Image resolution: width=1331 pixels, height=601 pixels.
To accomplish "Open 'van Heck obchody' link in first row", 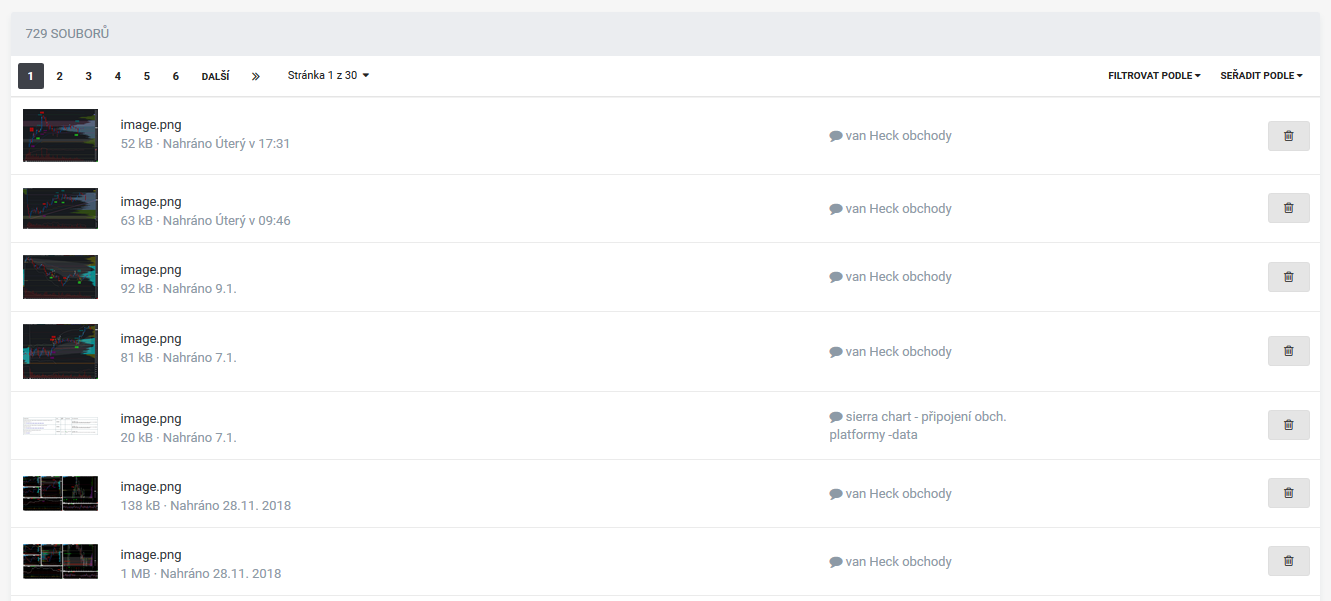I will [x=898, y=136].
